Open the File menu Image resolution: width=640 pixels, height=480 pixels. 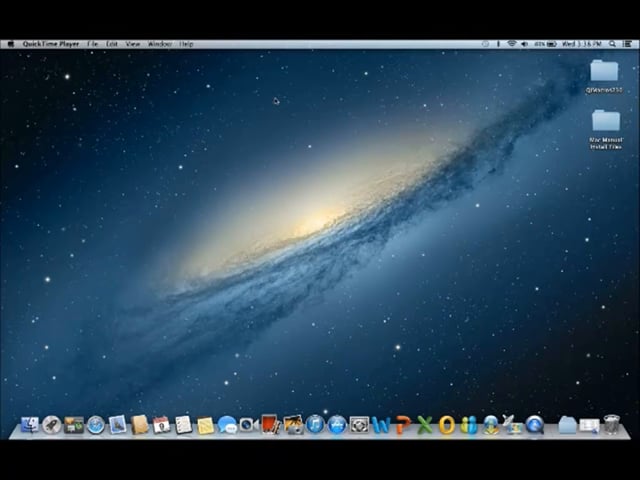(93, 44)
